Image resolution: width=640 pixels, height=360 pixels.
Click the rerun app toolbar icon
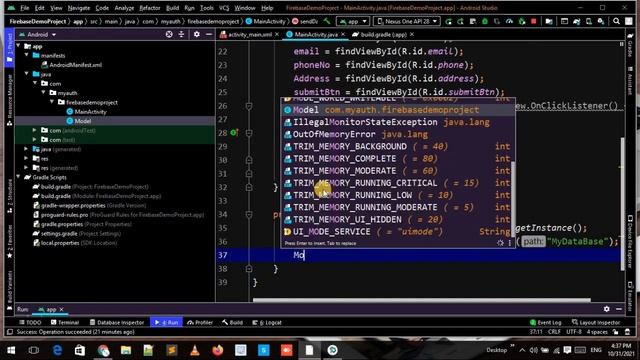[x=449, y=21]
